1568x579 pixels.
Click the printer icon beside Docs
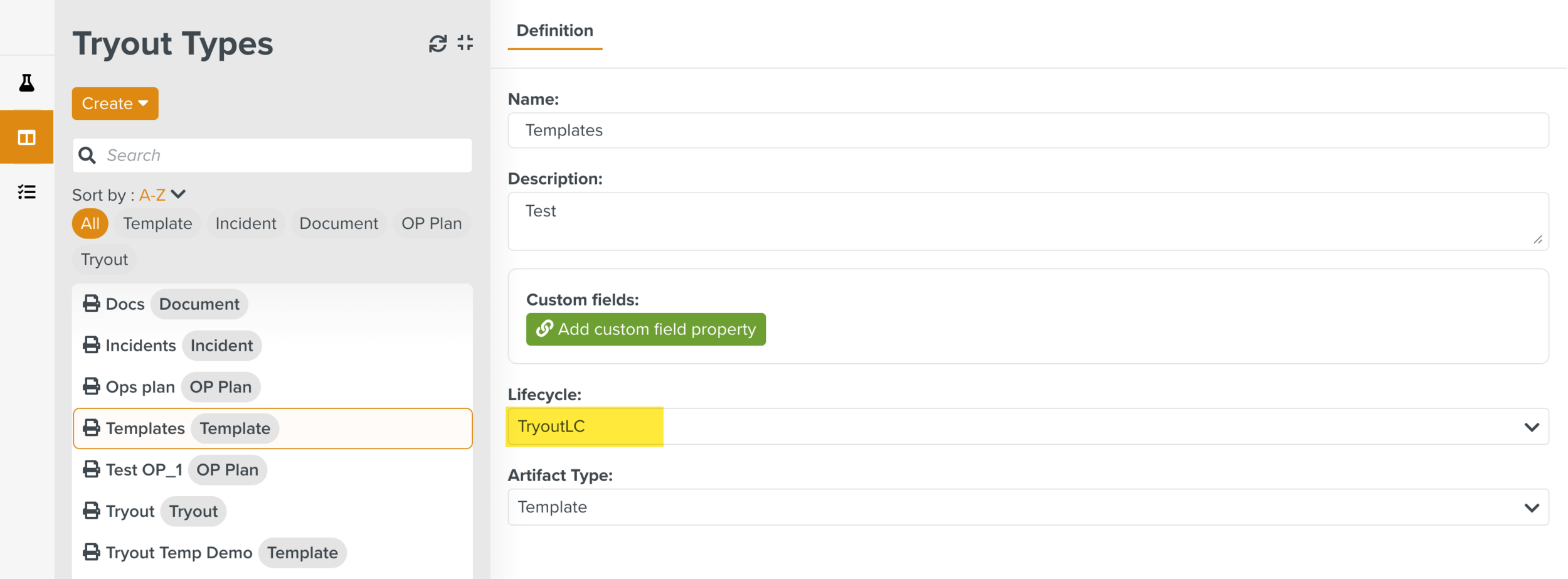click(x=92, y=304)
